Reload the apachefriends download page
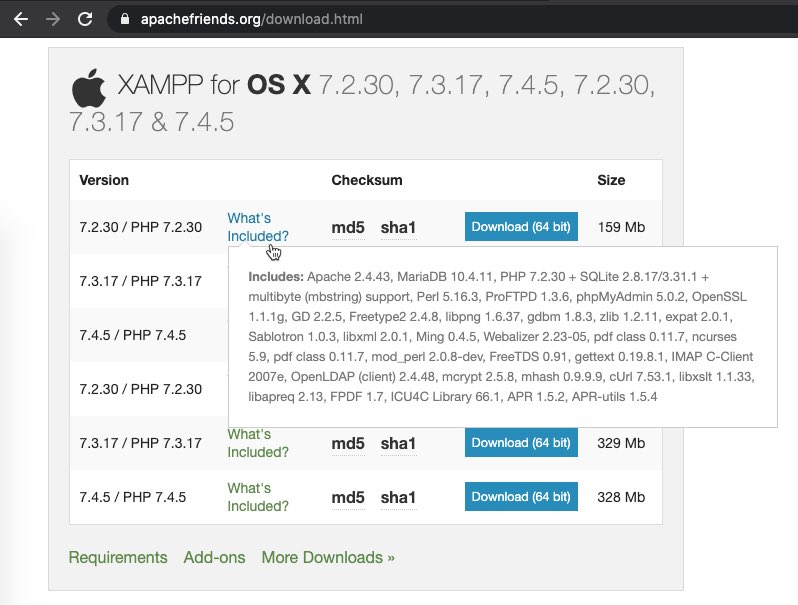The height and width of the screenshot is (605, 798). [x=85, y=19]
